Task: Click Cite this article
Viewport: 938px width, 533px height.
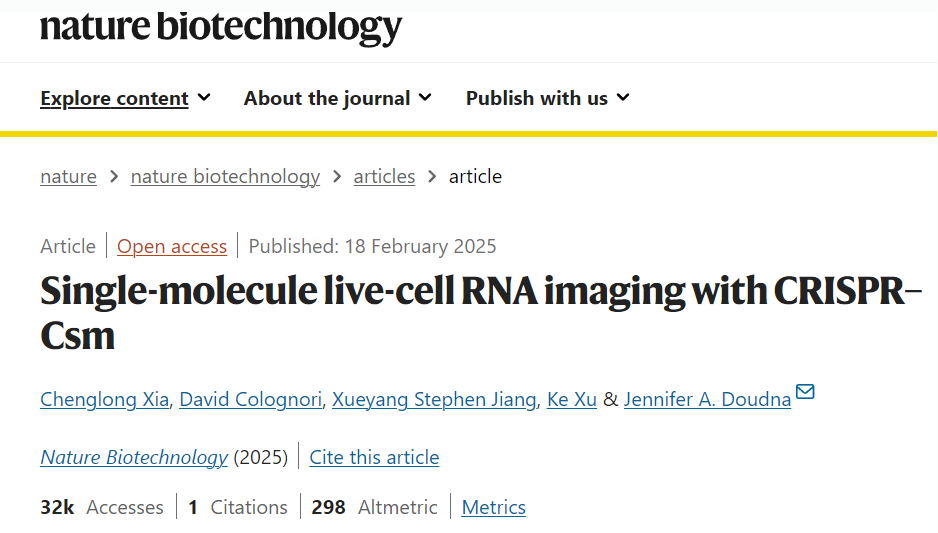Action: [374, 458]
